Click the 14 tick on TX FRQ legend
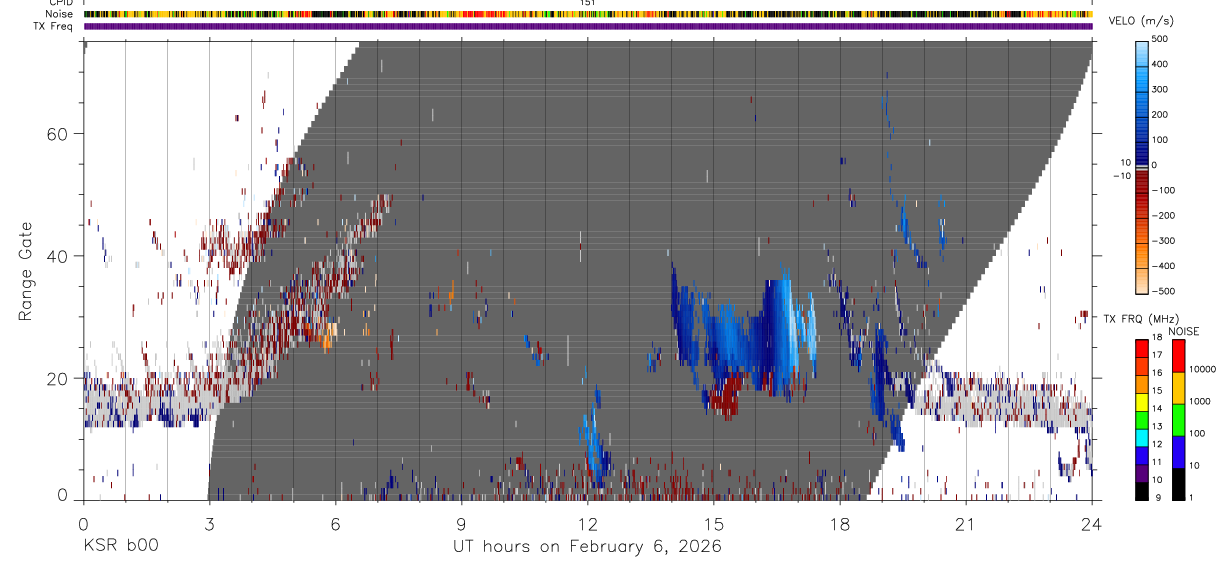The height and width of the screenshot is (567, 1228). coord(1158,409)
